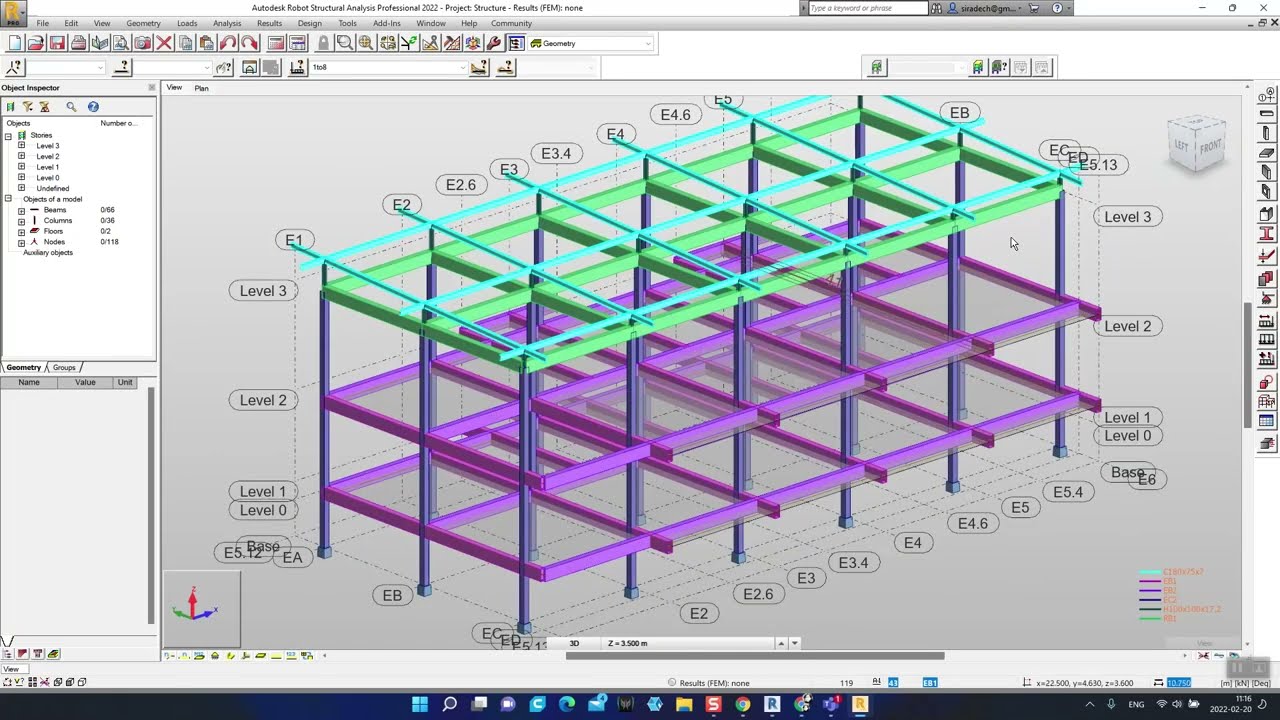
Task: Save project with the red floppy icon
Action: tap(57, 43)
